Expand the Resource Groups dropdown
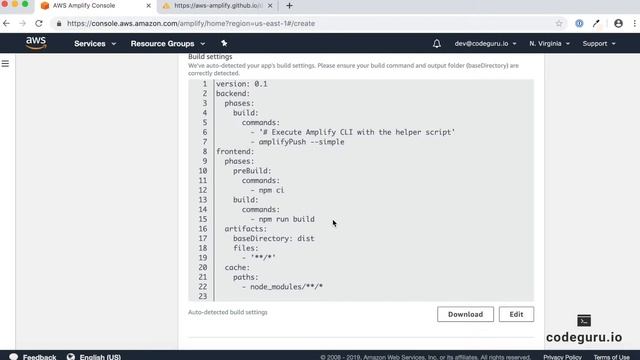The width and height of the screenshot is (640, 360). tap(168, 43)
